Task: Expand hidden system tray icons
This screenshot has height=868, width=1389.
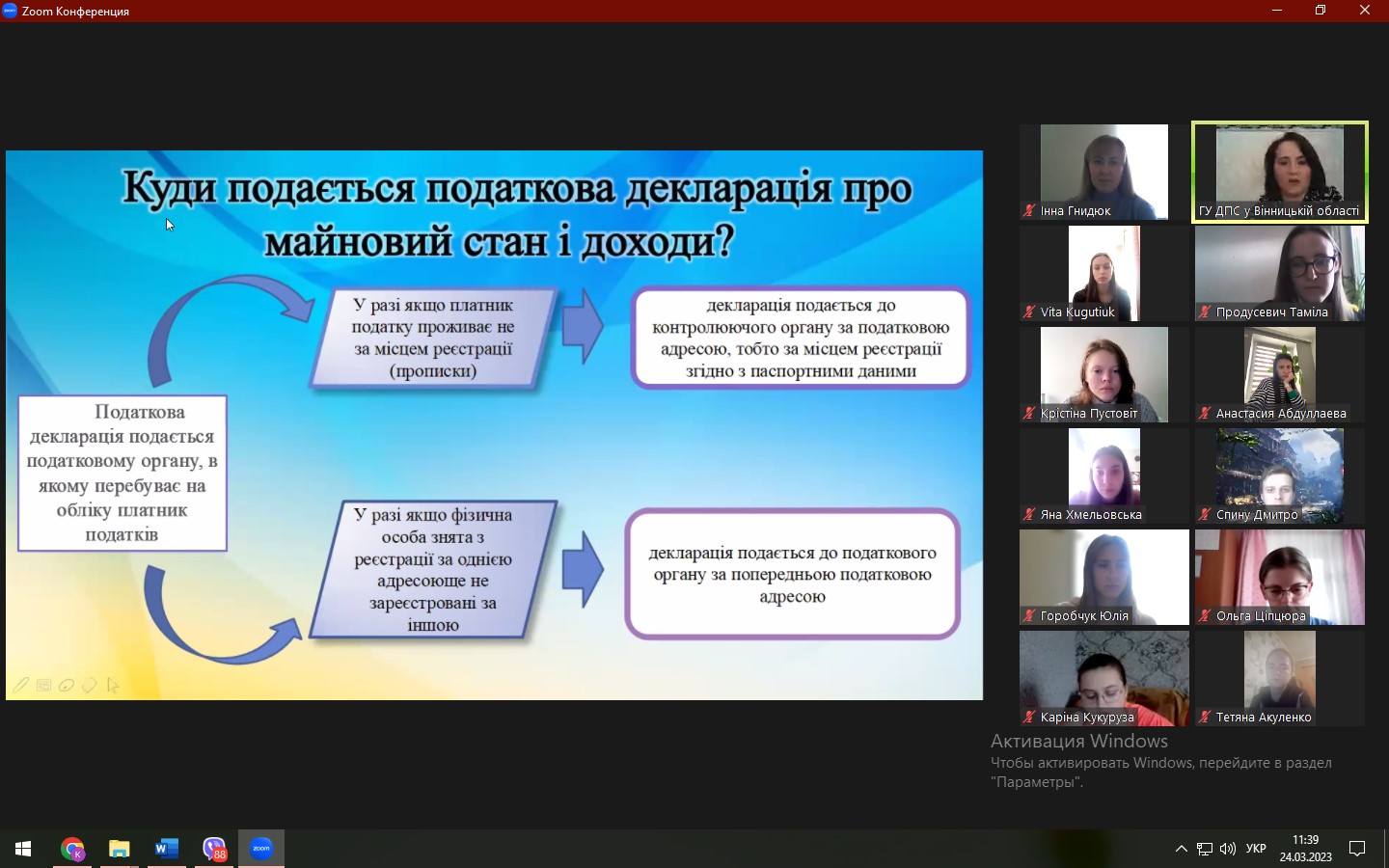Action: click(x=1181, y=849)
